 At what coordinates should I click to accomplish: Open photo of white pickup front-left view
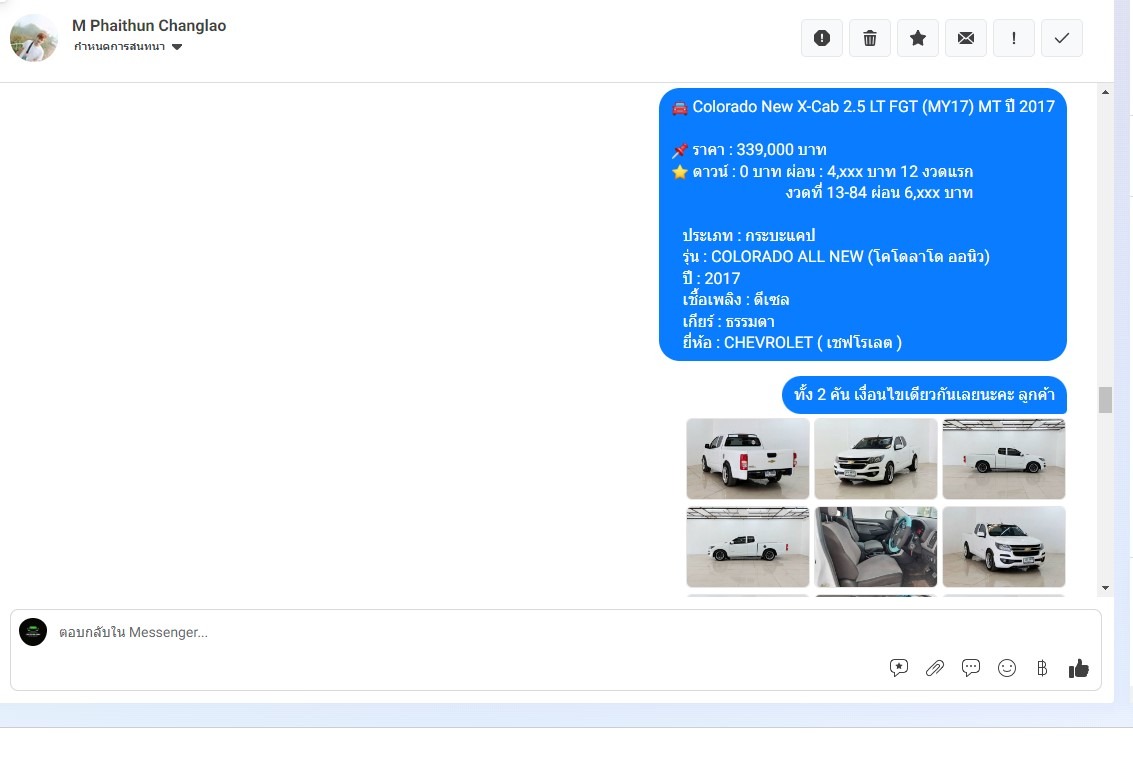coord(876,459)
